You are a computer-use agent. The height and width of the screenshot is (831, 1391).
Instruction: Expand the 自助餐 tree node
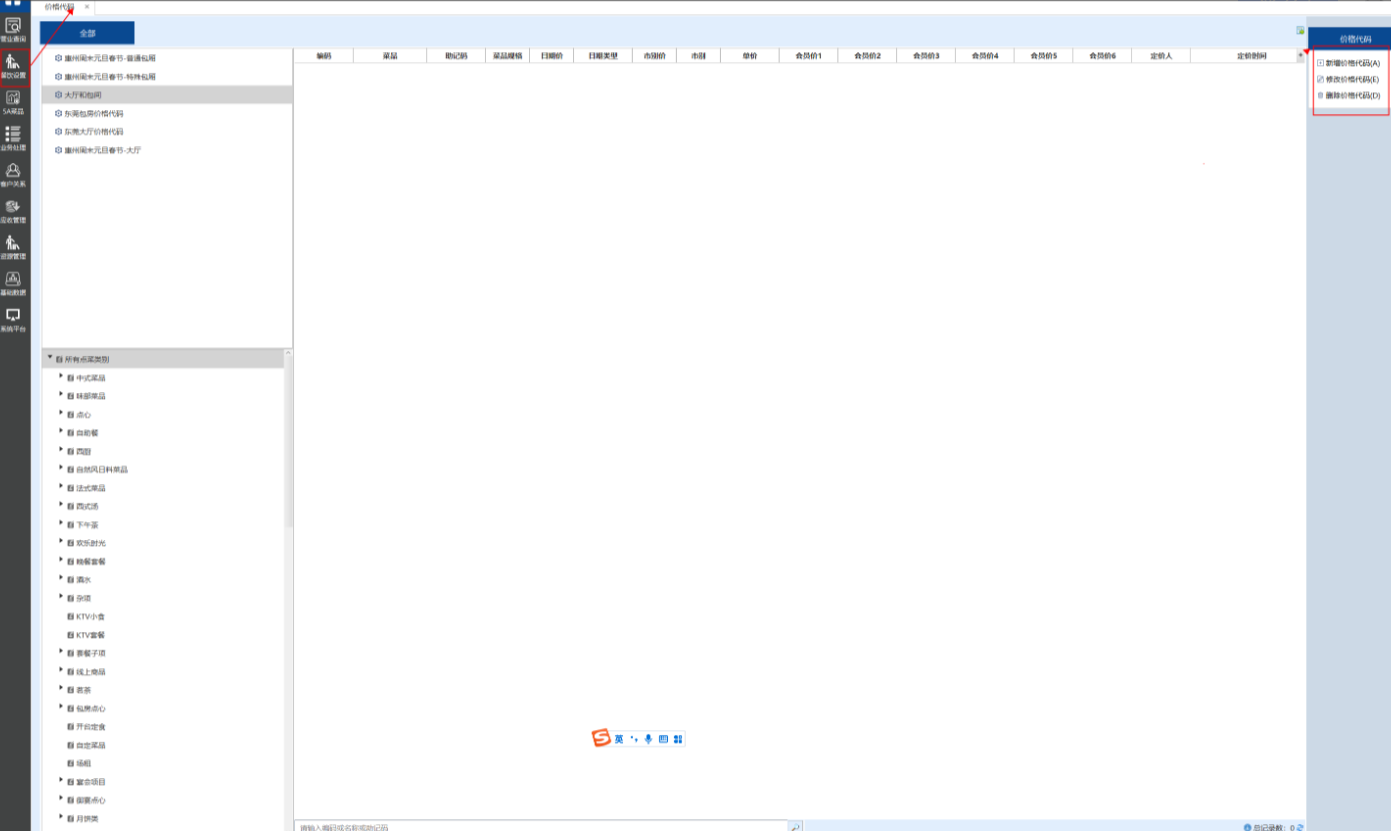61,432
